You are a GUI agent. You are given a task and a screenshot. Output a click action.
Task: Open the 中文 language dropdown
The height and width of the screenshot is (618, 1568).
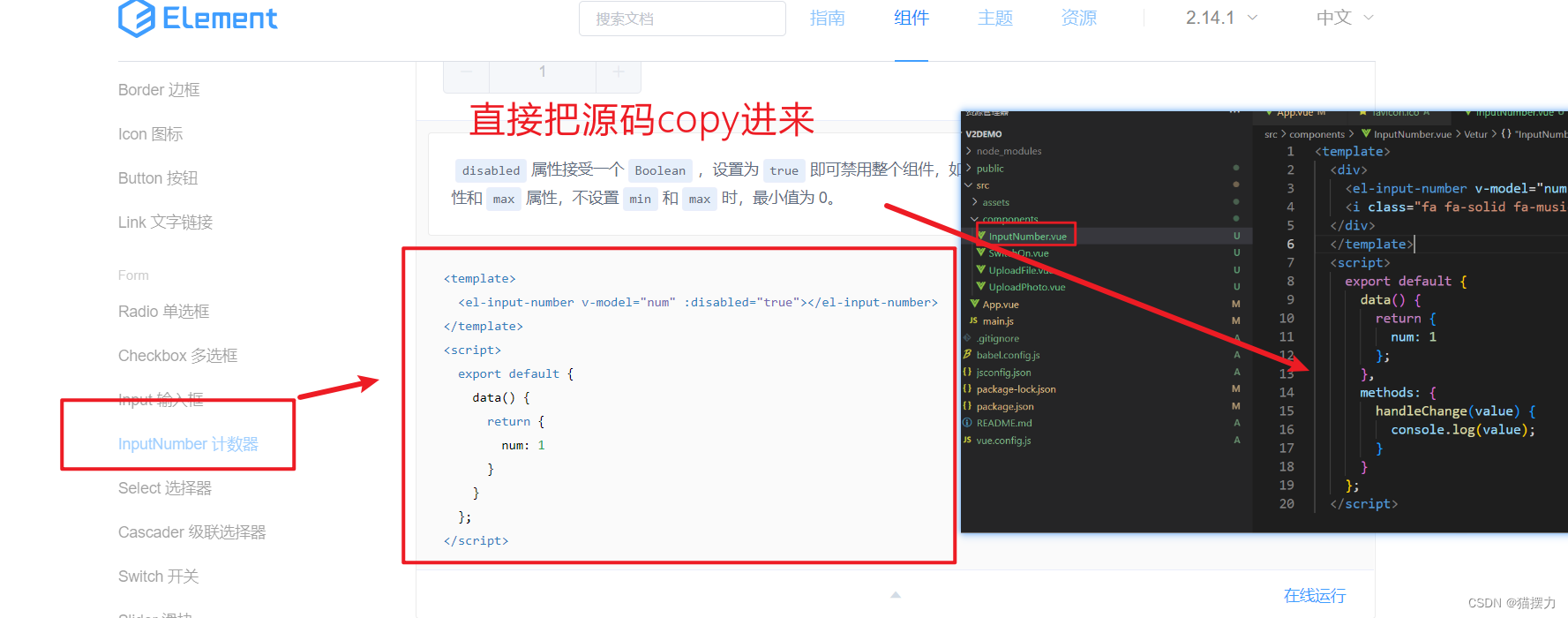1345,18
